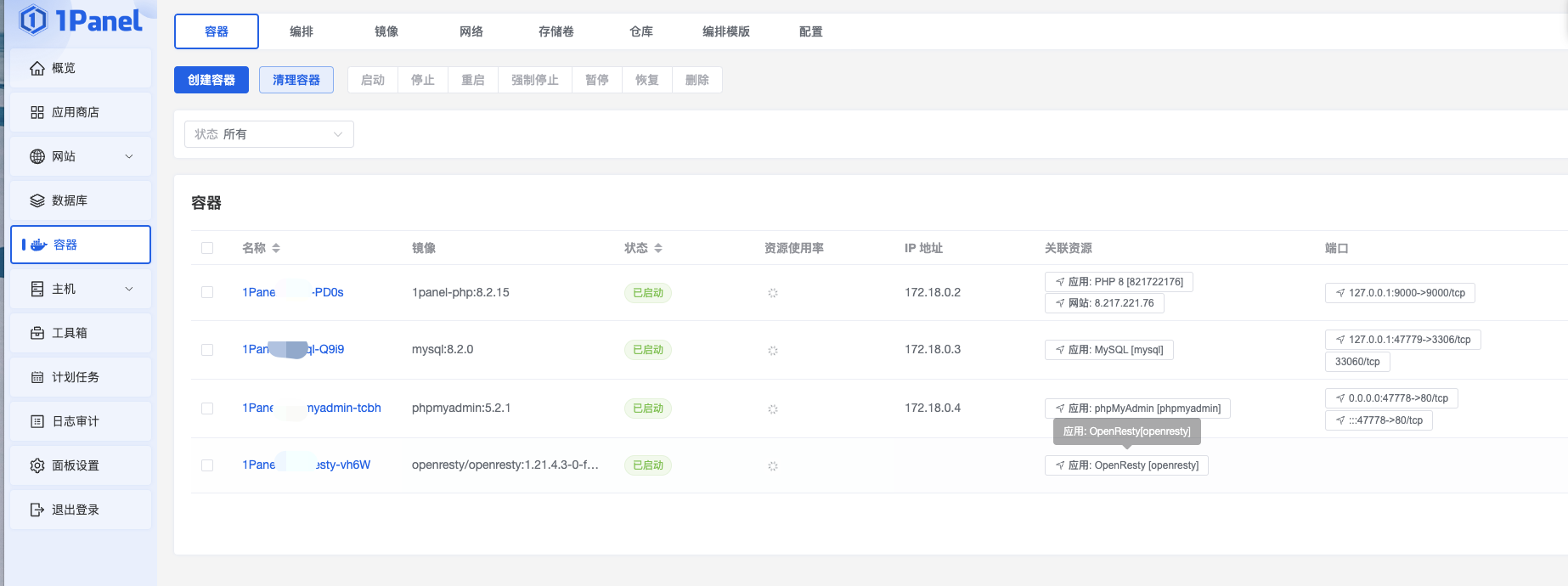Click the 停止 button

point(423,80)
